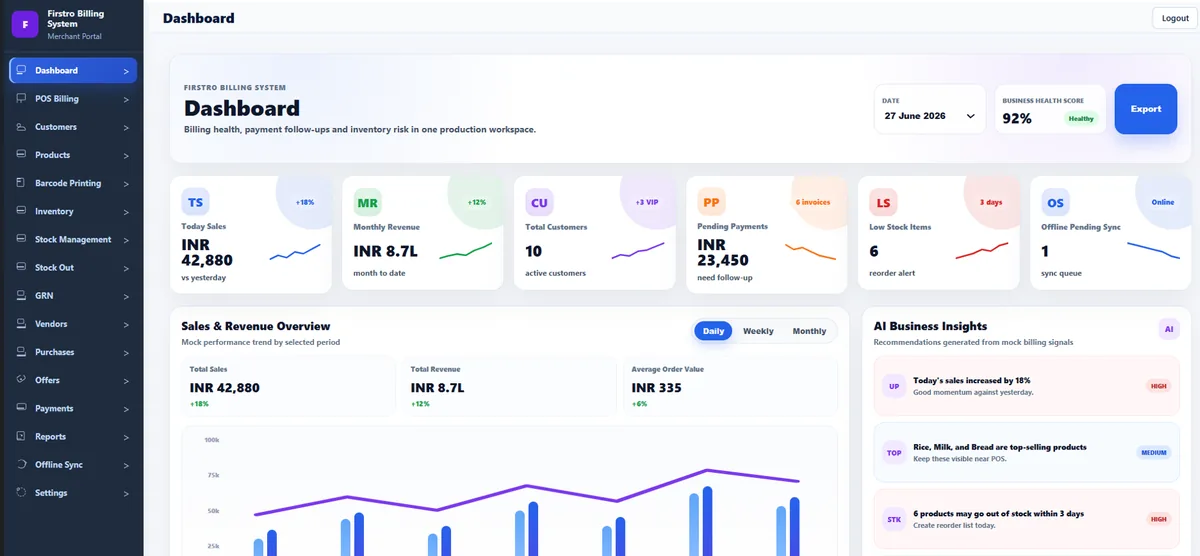
Task: Expand the Customers chevron
Action: pos(126,127)
